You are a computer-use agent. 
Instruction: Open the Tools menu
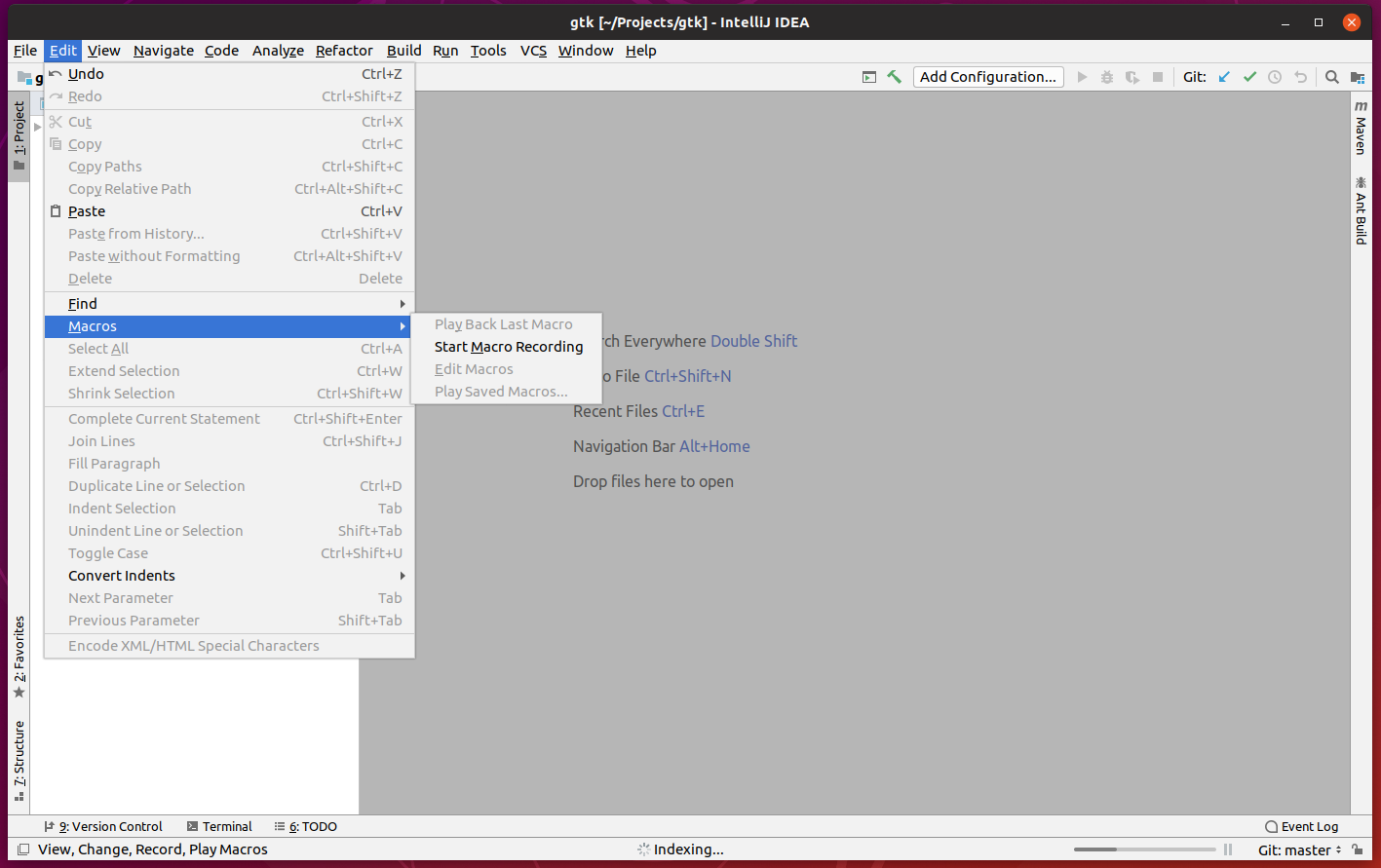[x=488, y=51]
